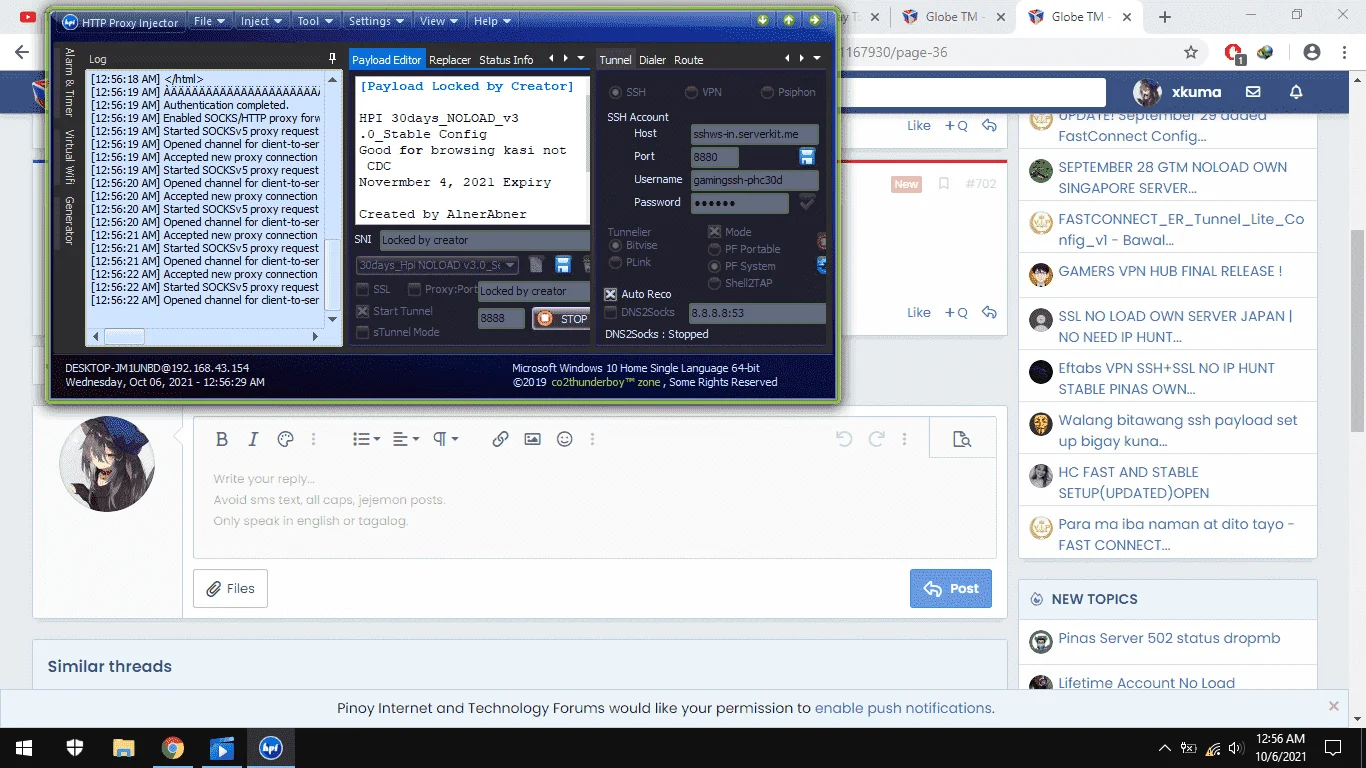Click Chrome's back navigation arrow
1366x768 pixels.
click(x=22, y=52)
